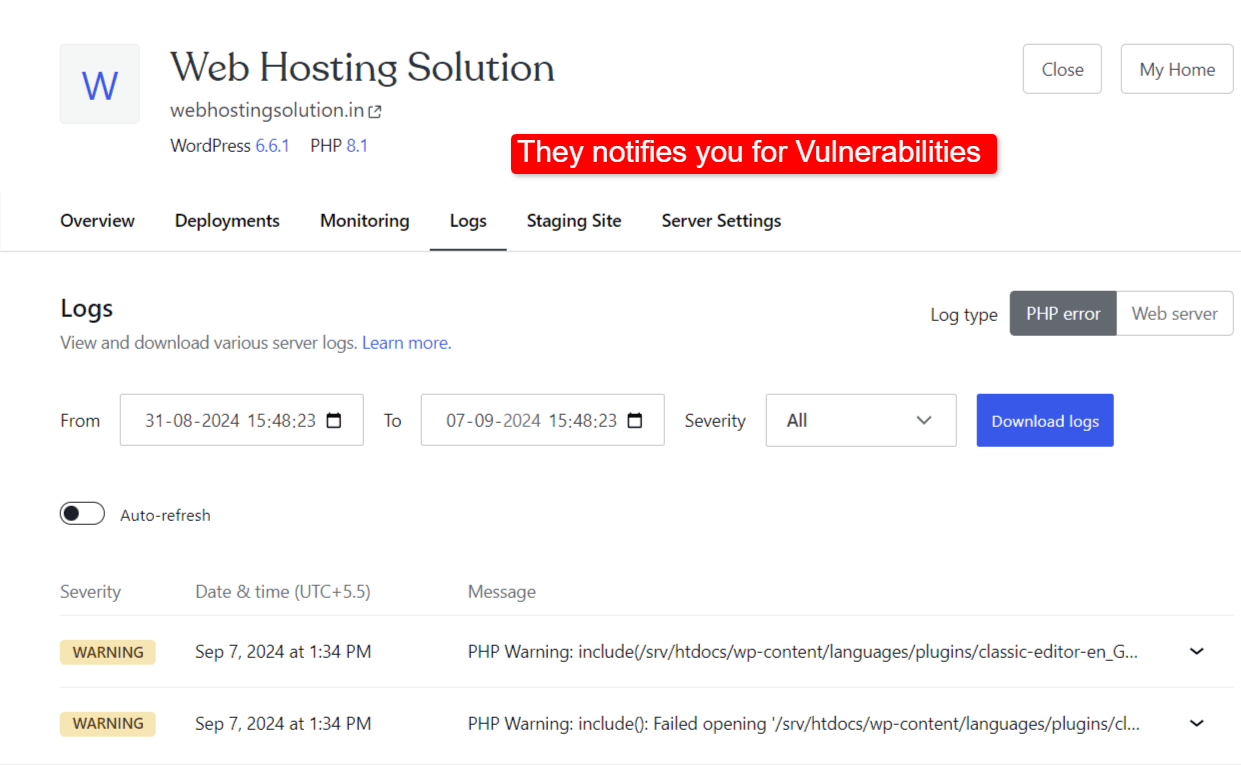
Task: Click the WARNING severity badge on first log
Action: (x=107, y=651)
